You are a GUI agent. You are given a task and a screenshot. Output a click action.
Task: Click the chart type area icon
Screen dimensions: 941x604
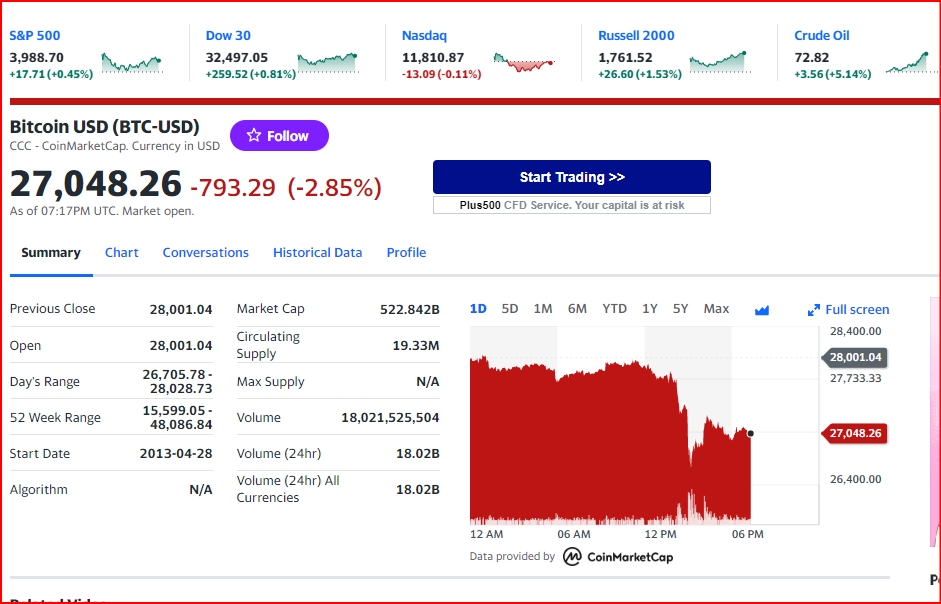762,310
